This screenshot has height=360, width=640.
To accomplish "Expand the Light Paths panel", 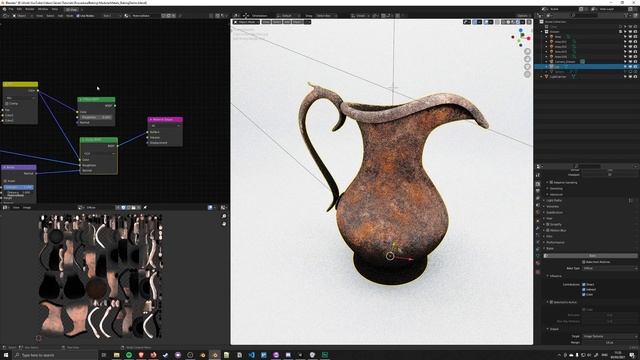I will tap(554, 200).
